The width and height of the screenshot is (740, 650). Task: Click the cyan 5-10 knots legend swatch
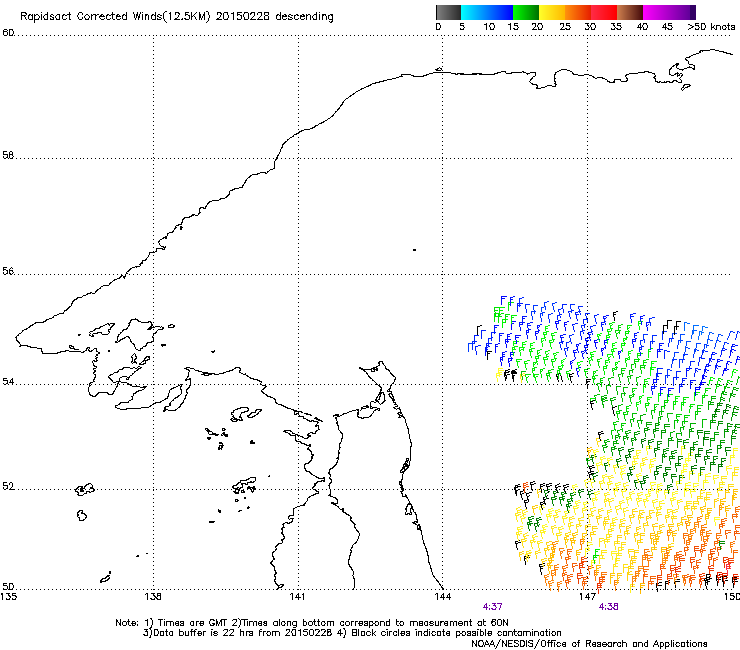(474, 12)
